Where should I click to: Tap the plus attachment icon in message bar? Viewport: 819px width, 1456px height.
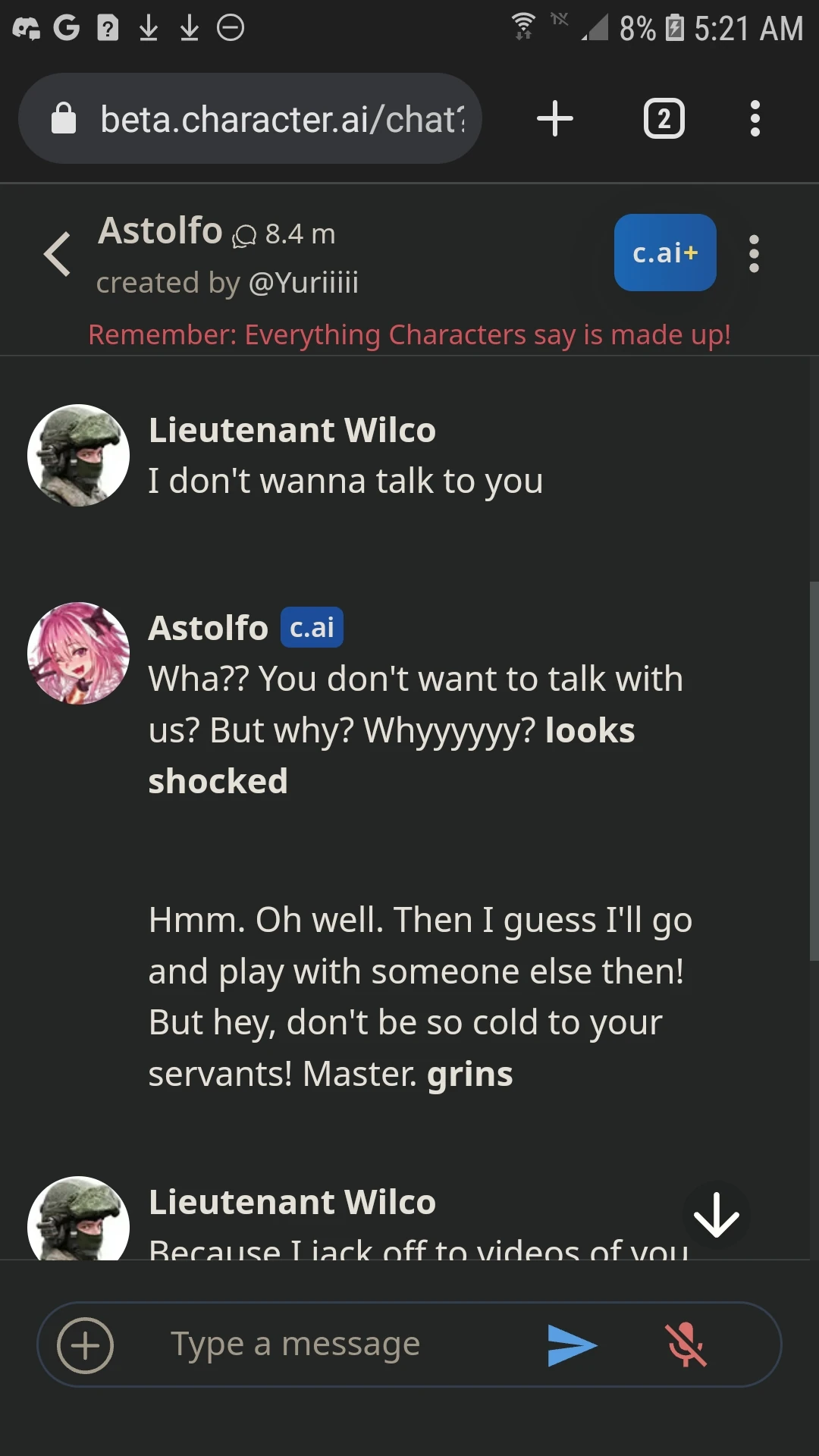tap(86, 1345)
